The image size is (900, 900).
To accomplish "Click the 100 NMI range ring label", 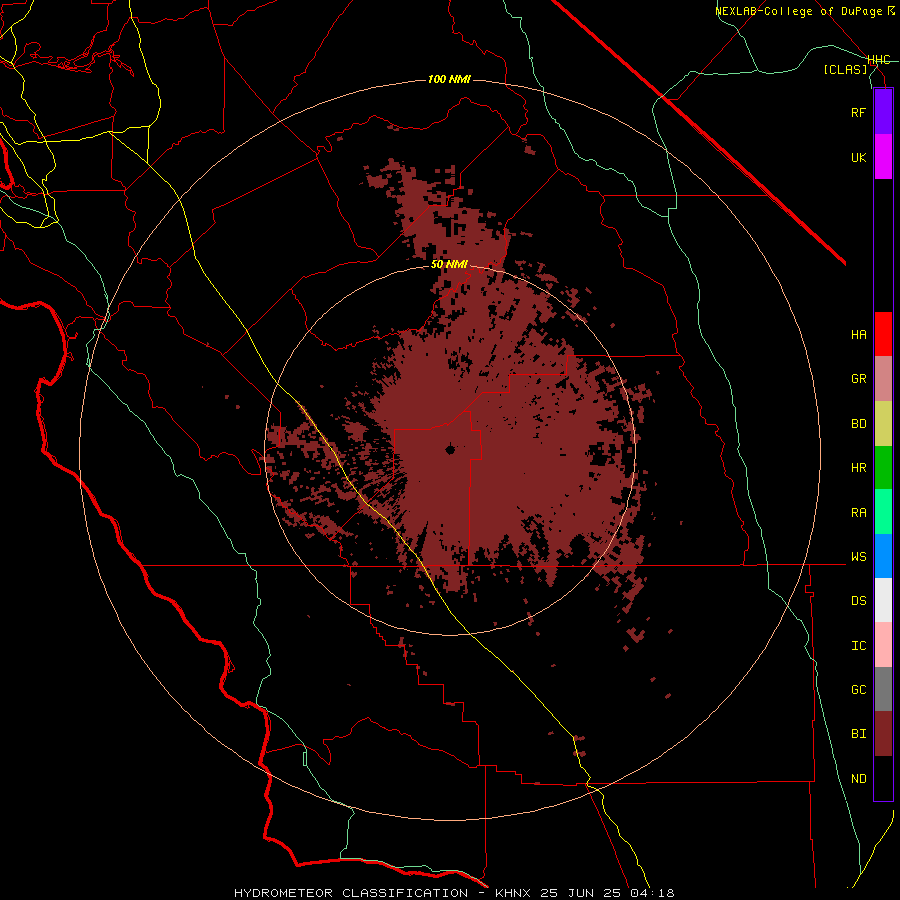I will [449, 79].
